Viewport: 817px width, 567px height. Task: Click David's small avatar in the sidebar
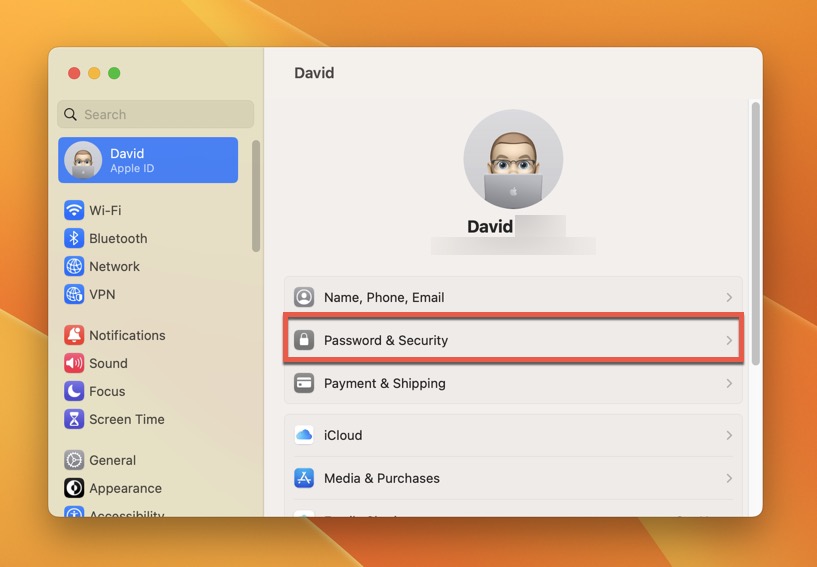click(x=83, y=160)
